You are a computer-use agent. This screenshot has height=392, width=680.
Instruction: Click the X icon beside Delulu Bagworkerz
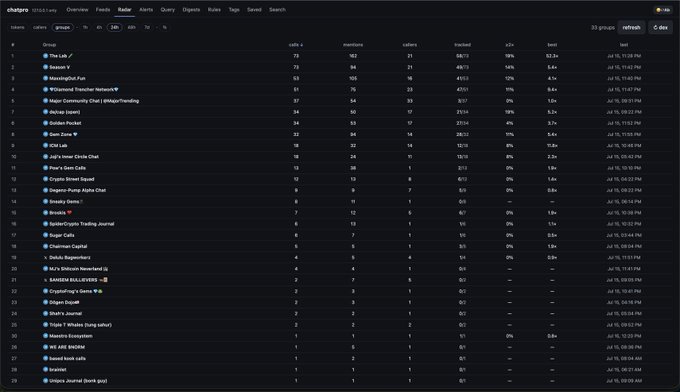tap(45, 258)
